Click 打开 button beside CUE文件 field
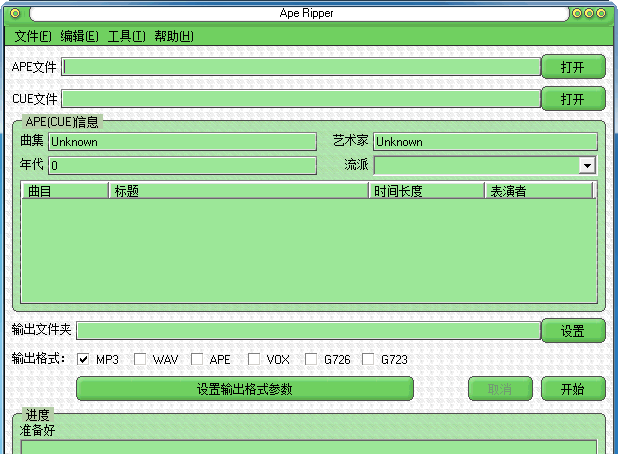The width and height of the screenshot is (618, 454). tap(573, 99)
